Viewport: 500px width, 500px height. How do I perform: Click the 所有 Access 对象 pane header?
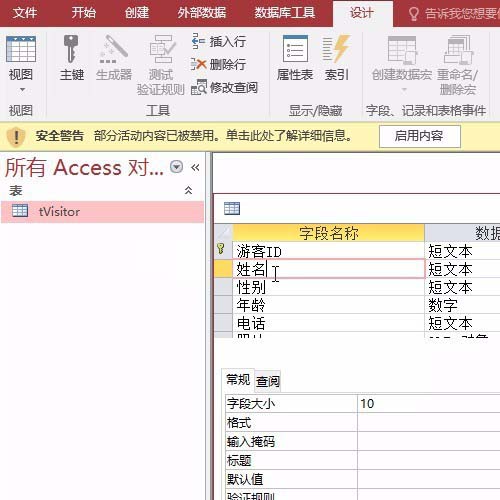tap(84, 167)
